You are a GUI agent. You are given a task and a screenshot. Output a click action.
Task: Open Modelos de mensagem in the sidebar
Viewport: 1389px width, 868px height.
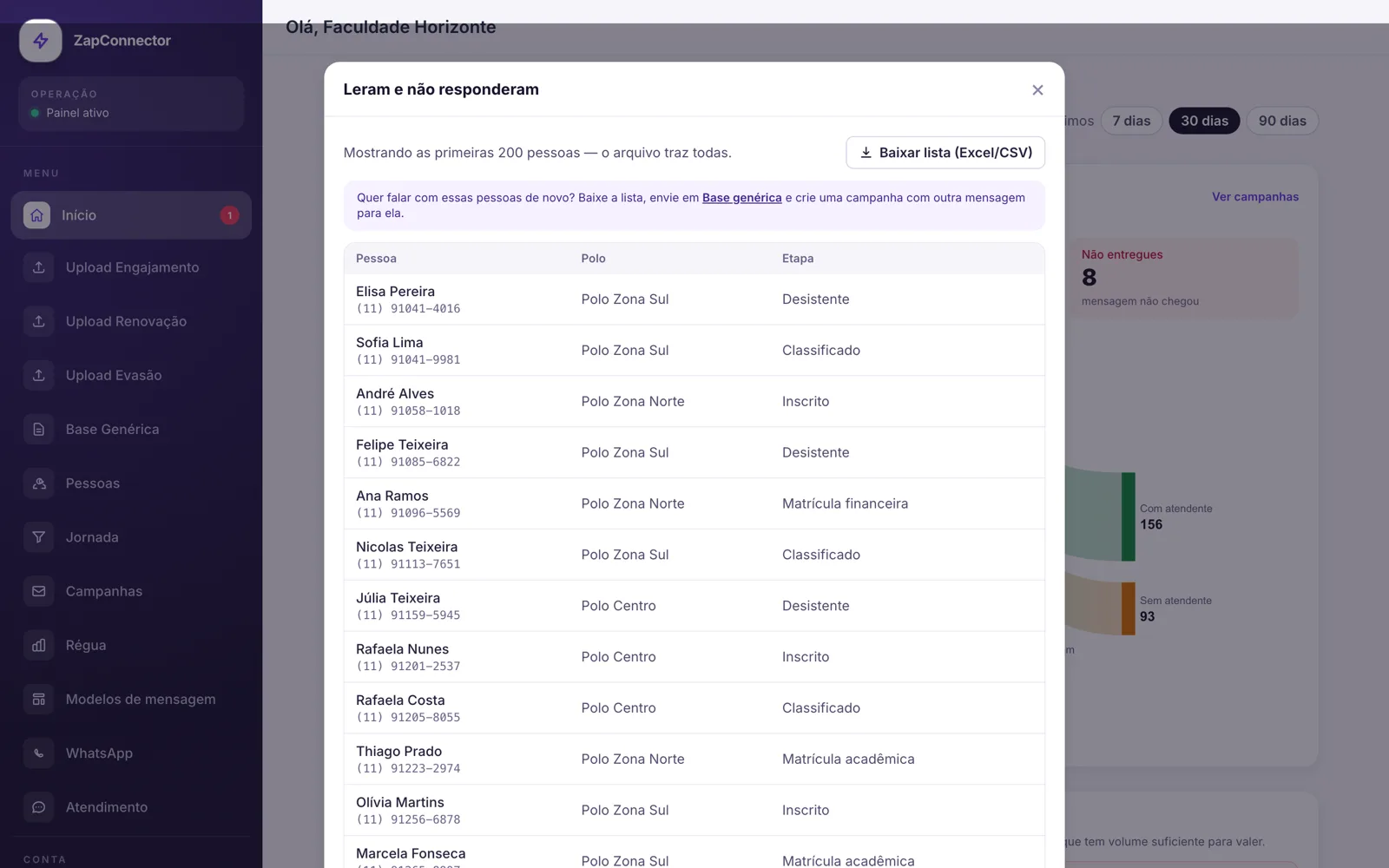click(131, 699)
